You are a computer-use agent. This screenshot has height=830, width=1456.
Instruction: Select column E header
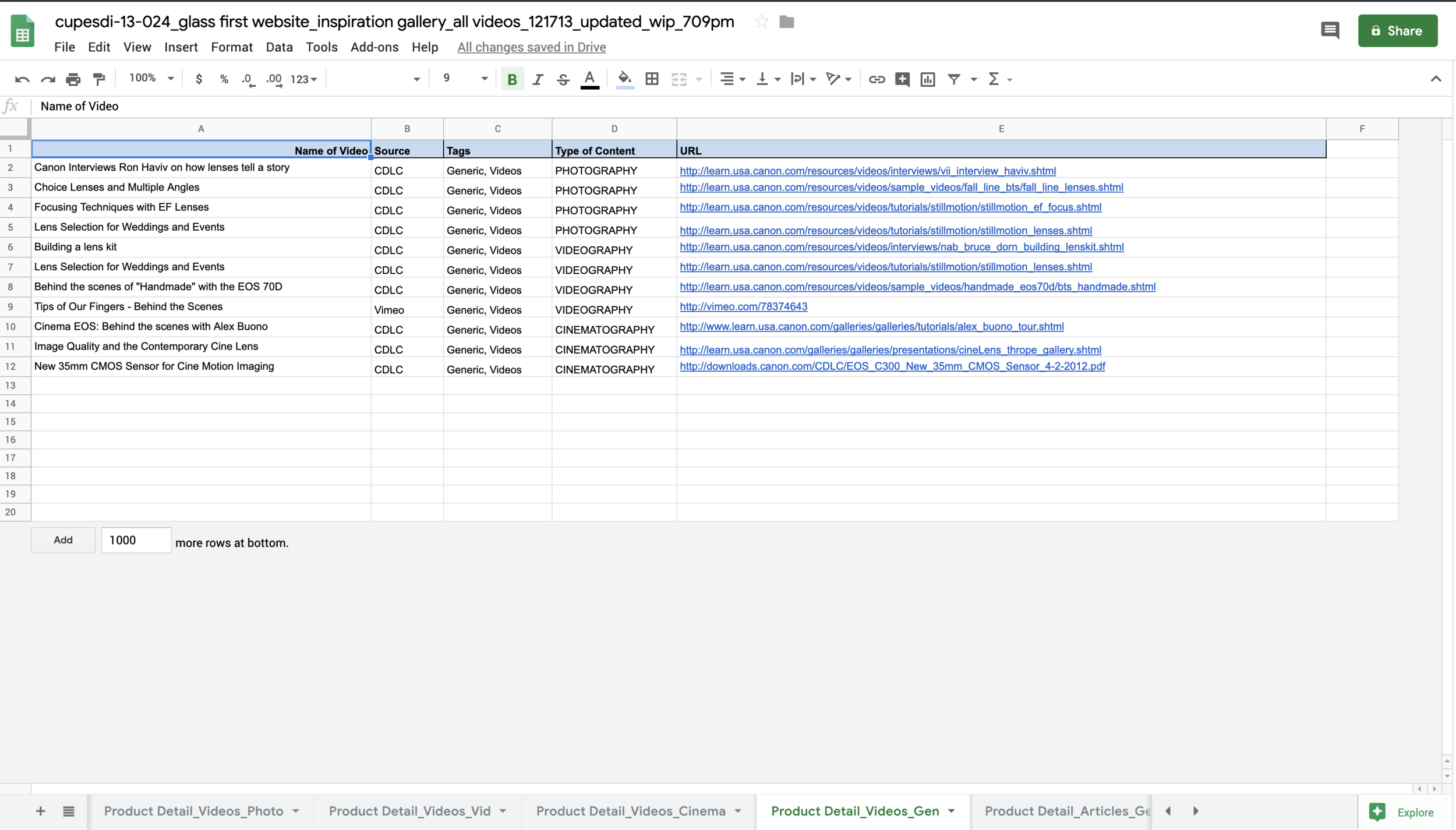1001,129
